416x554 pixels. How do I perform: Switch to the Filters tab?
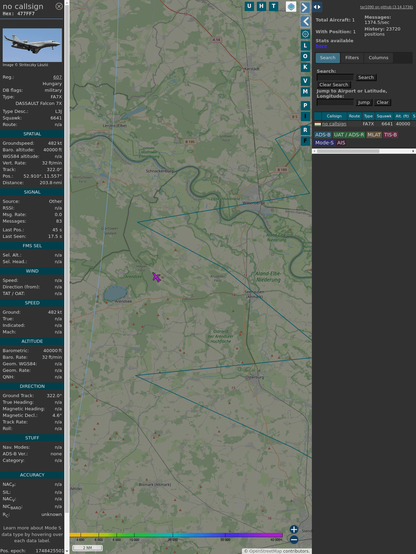point(352,58)
